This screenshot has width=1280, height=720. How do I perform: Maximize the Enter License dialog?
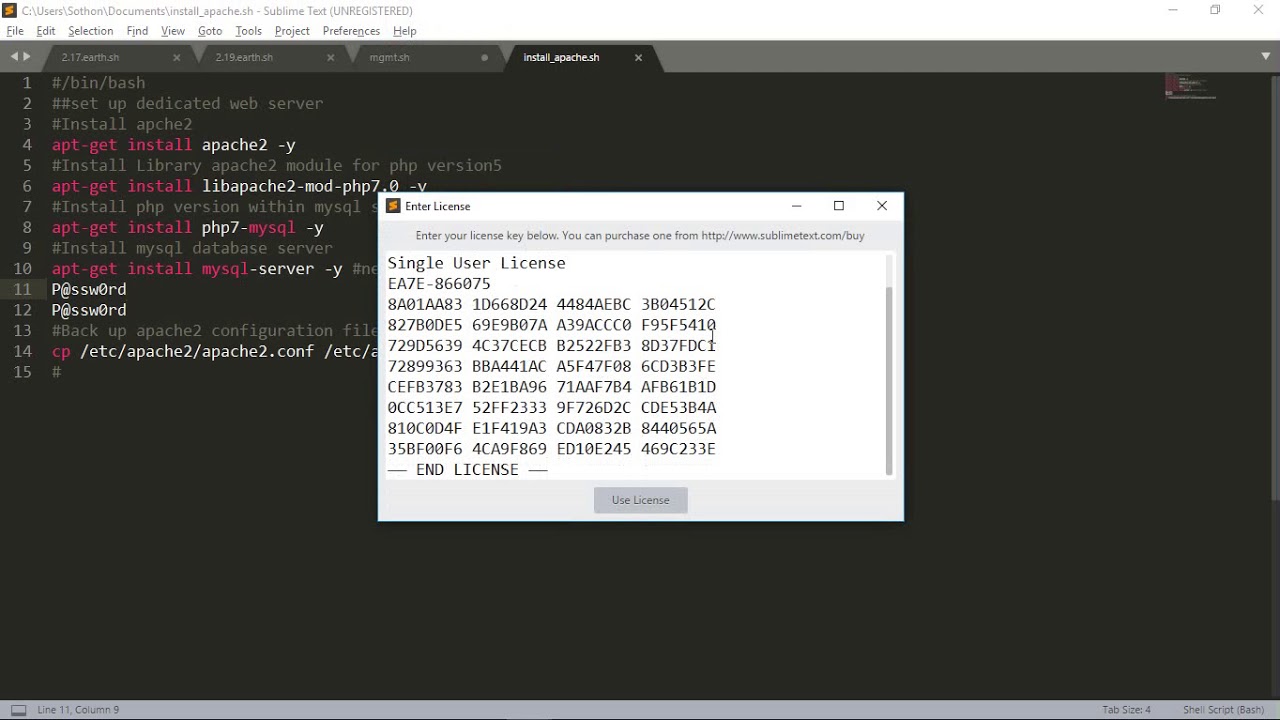(x=839, y=206)
